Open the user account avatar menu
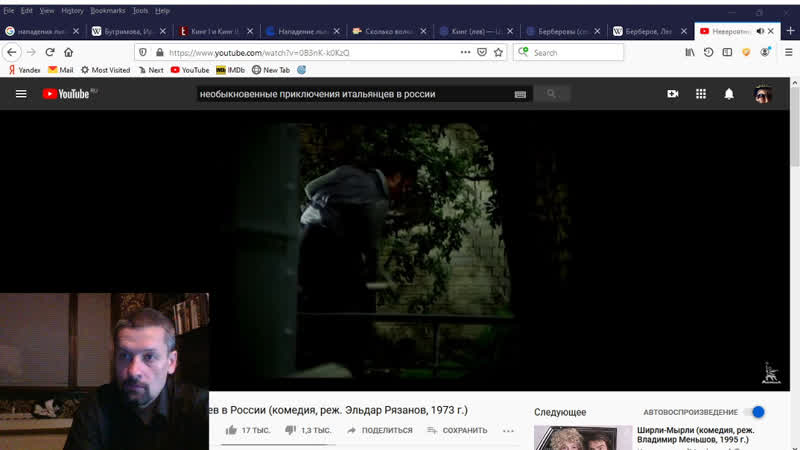 click(763, 94)
